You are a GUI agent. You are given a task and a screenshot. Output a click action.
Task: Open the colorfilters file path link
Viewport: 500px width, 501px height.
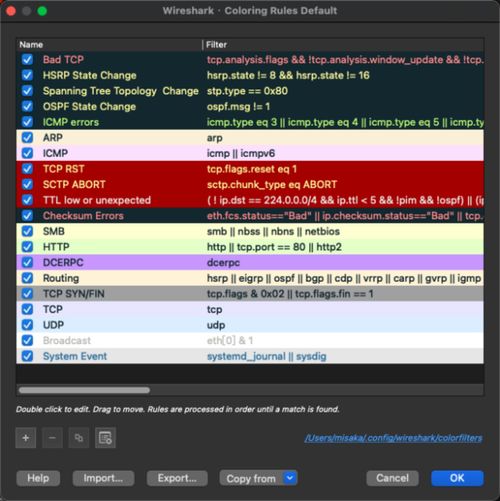pos(393,438)
